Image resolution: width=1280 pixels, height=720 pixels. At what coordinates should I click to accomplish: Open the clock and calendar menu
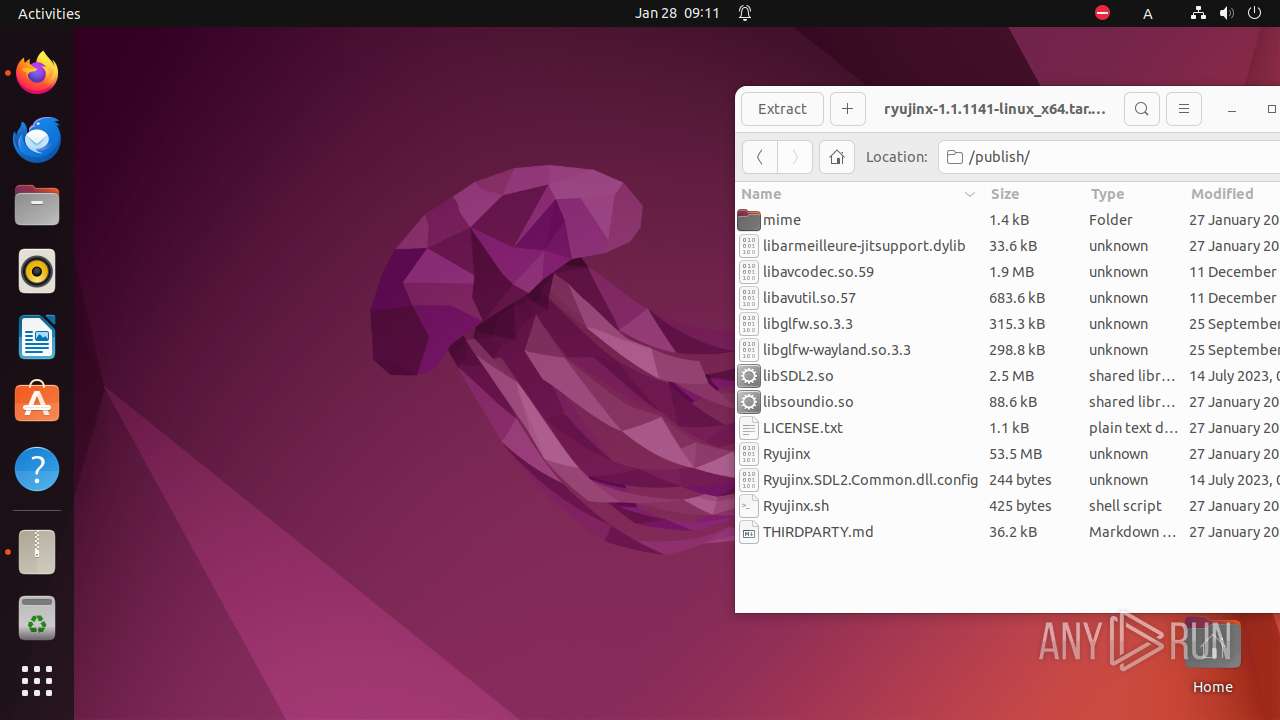click(x=677, y=13)
